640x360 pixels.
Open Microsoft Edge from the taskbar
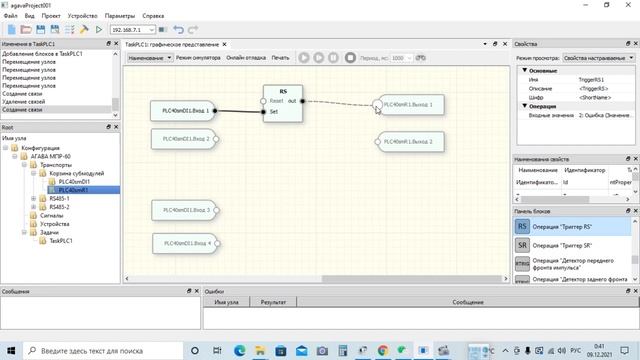click(240, 351)
